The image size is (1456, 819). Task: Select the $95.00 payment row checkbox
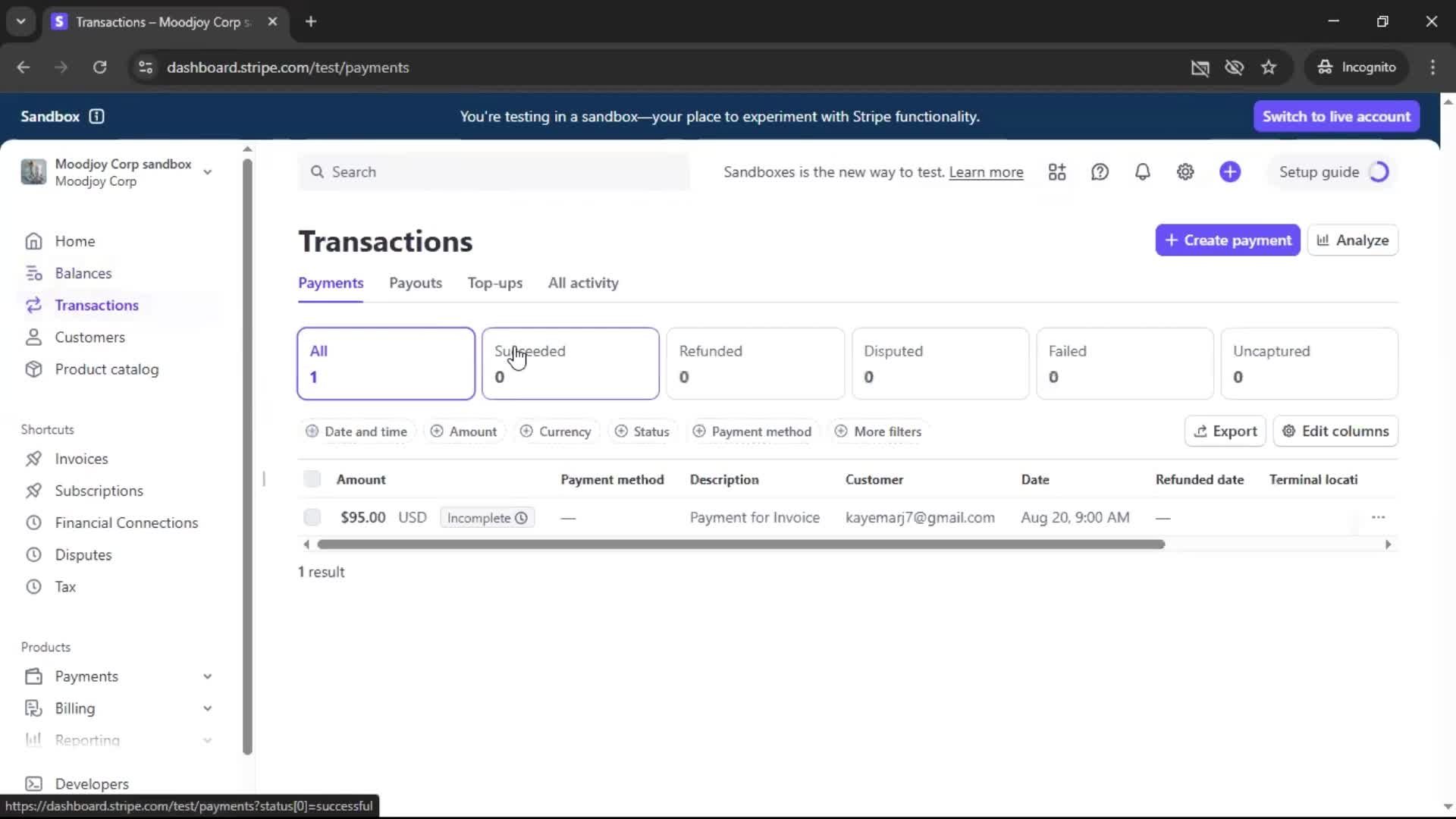pos(312,517)
